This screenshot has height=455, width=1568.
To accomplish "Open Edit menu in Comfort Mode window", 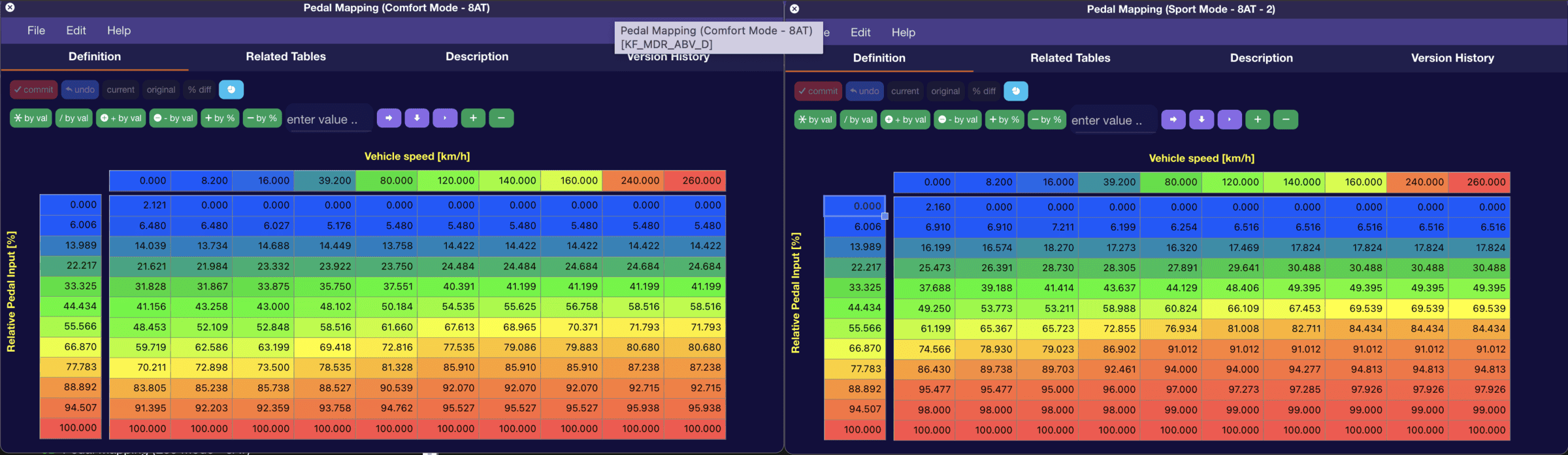I will [76, 30].
